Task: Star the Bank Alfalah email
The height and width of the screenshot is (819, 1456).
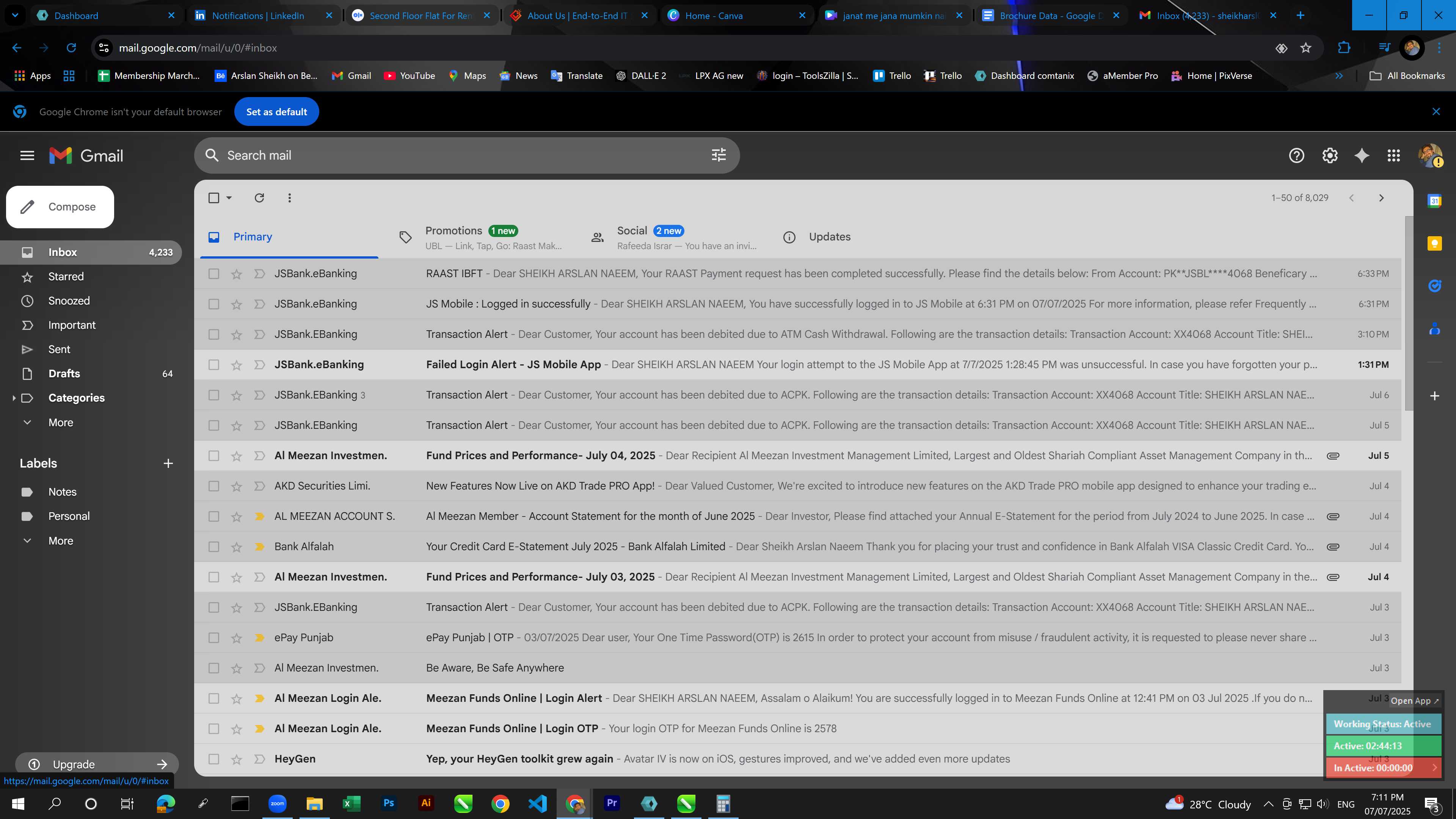Action: [236, 547]
